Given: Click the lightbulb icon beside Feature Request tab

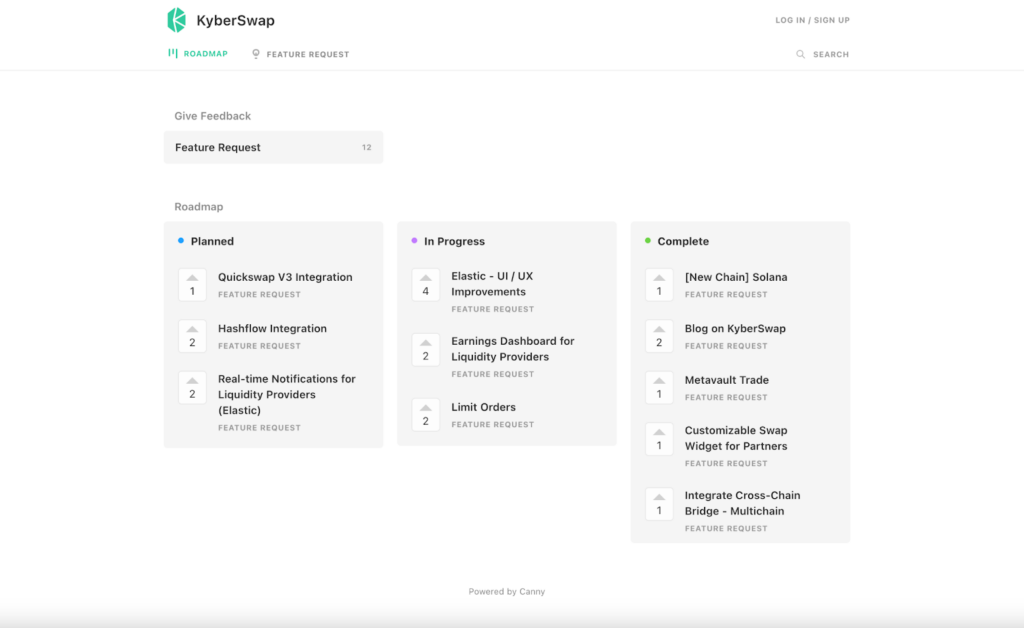Looking at the screenshot, I should tap(256, 54).
